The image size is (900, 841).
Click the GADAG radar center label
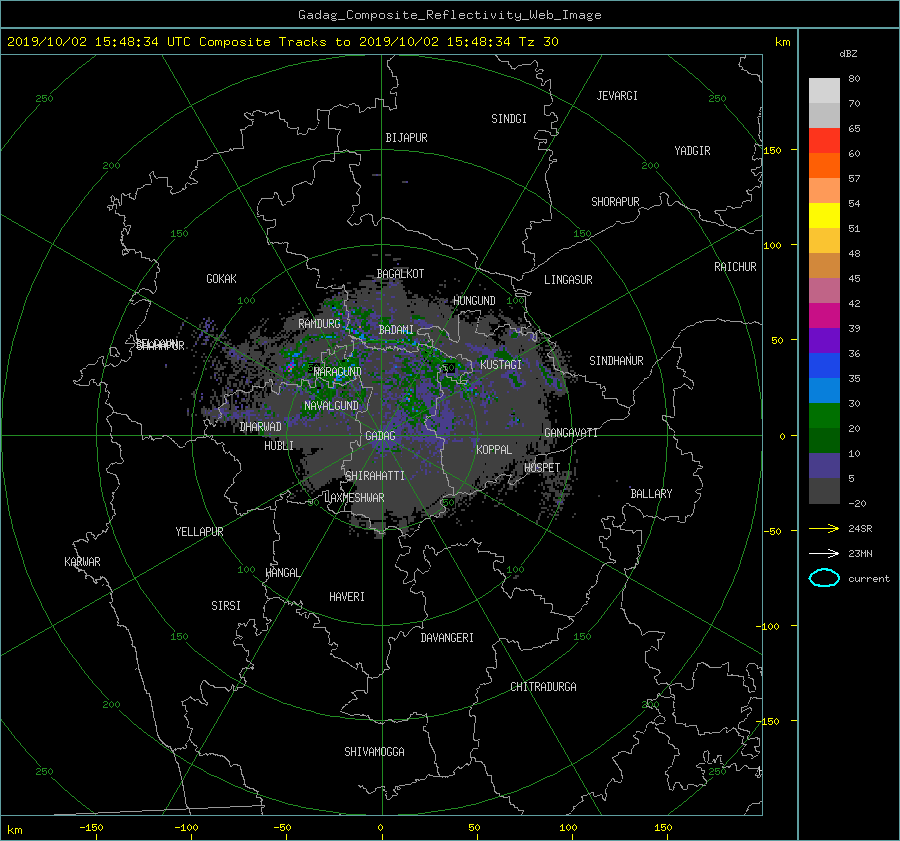tap(380, 436)
